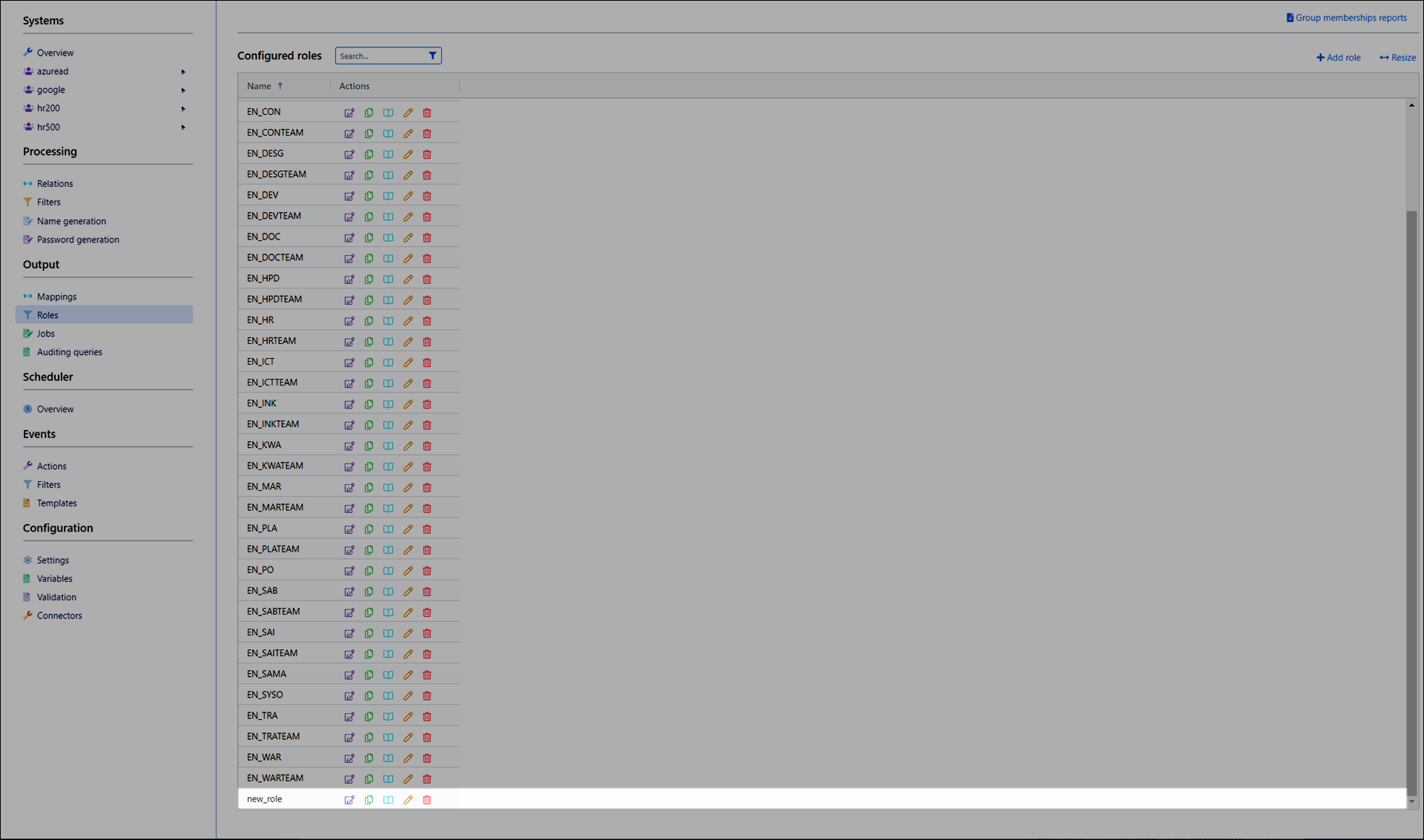The width and height of the screenshot is (1424, 840).
Task: Expand the azuread system entry
Action: (x=183, y=72)
